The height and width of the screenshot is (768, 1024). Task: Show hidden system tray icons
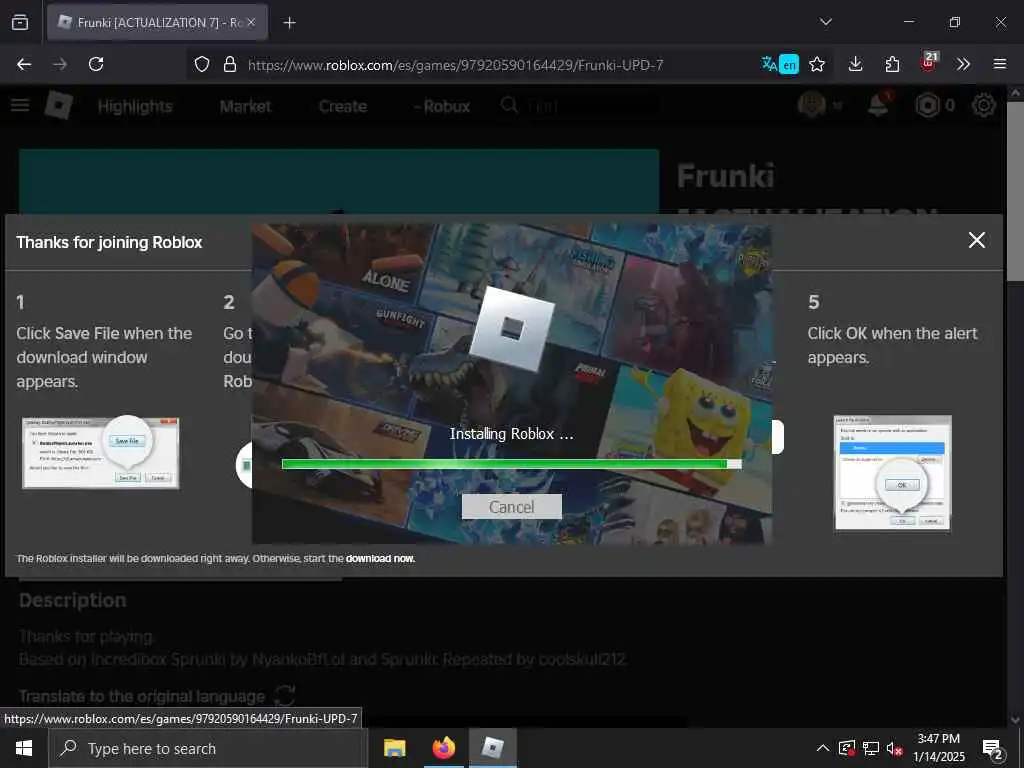(823, 748)
